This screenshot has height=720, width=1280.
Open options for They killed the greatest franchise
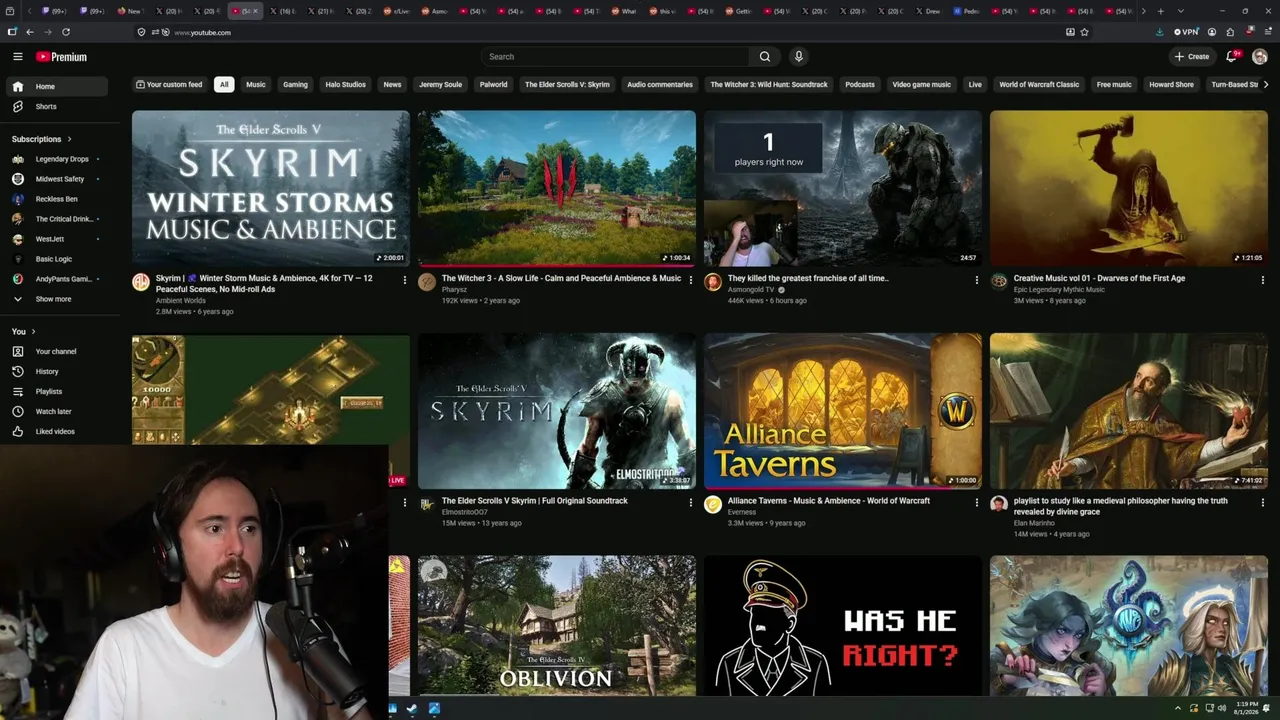(x=977, y=280)
